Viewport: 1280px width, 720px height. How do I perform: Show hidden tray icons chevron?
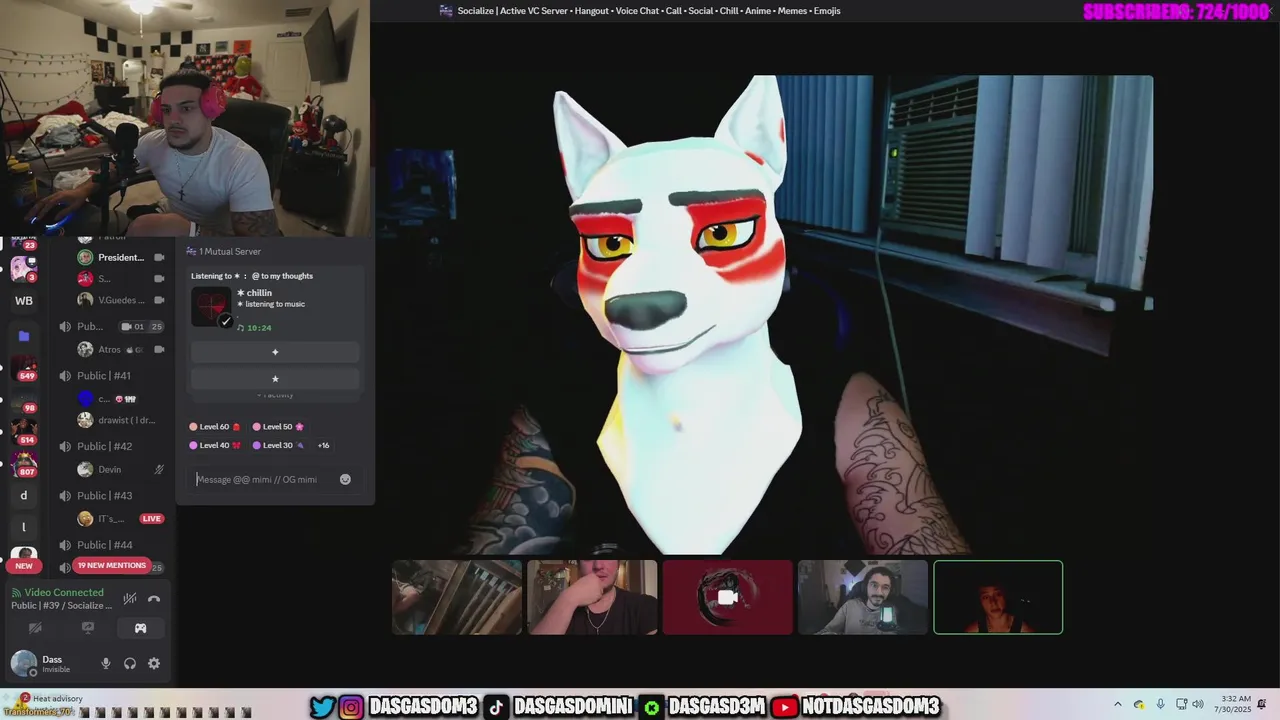click(x=1118, y=705)
